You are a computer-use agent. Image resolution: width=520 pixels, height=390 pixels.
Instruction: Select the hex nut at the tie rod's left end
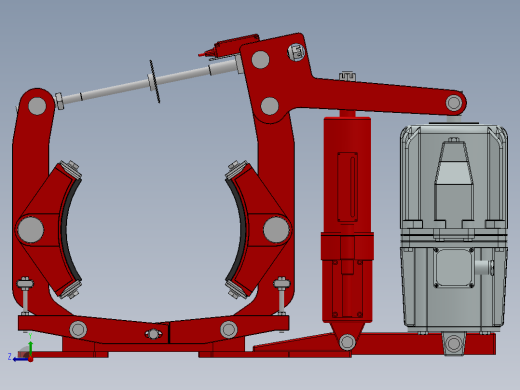click(x=59, y=101)
